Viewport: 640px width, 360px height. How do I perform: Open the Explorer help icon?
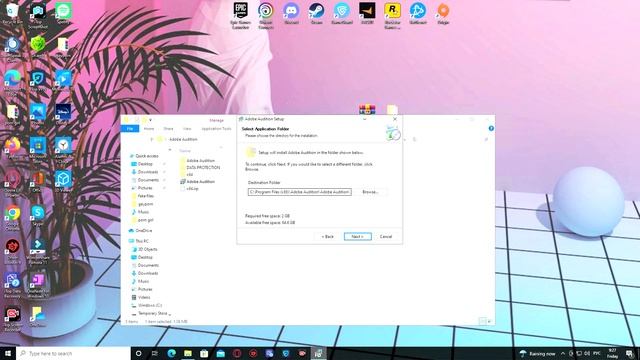click(491, 128)
